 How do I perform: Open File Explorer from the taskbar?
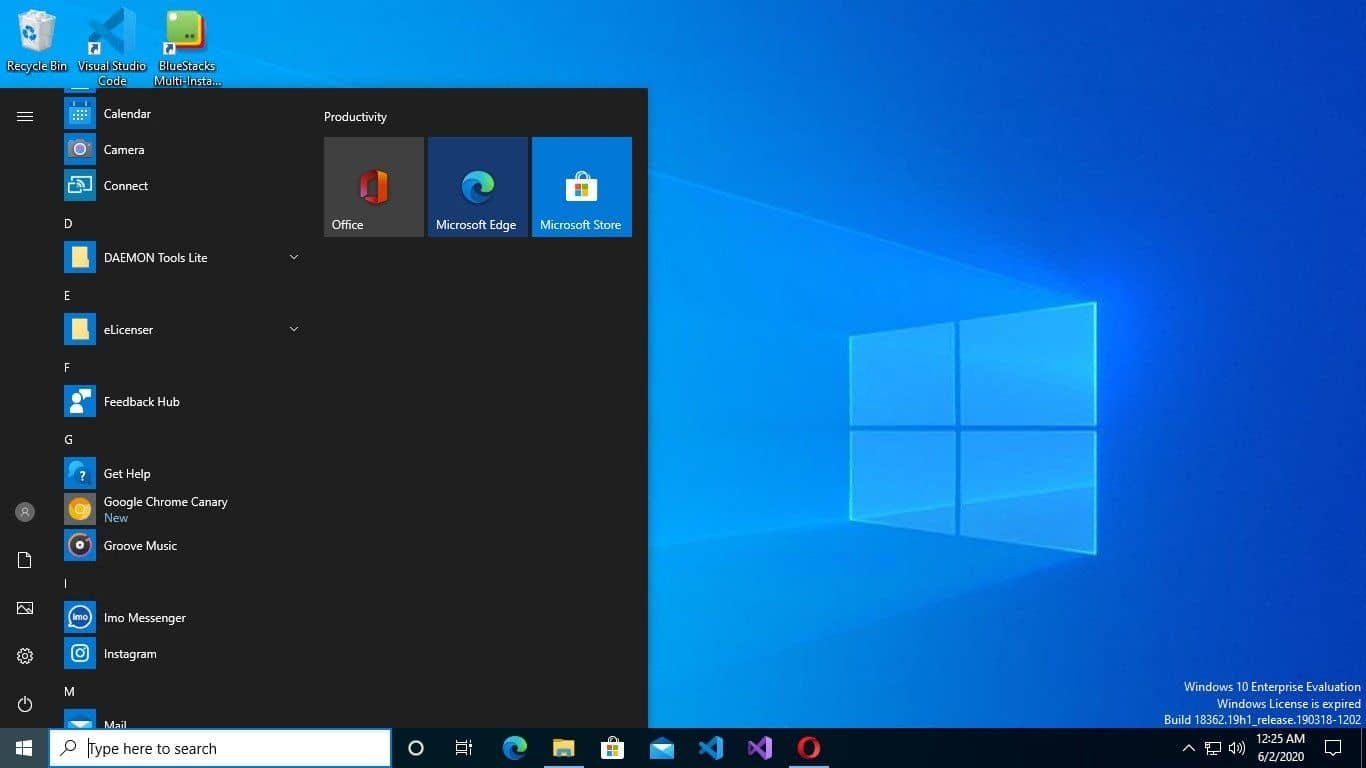point(564,748)
